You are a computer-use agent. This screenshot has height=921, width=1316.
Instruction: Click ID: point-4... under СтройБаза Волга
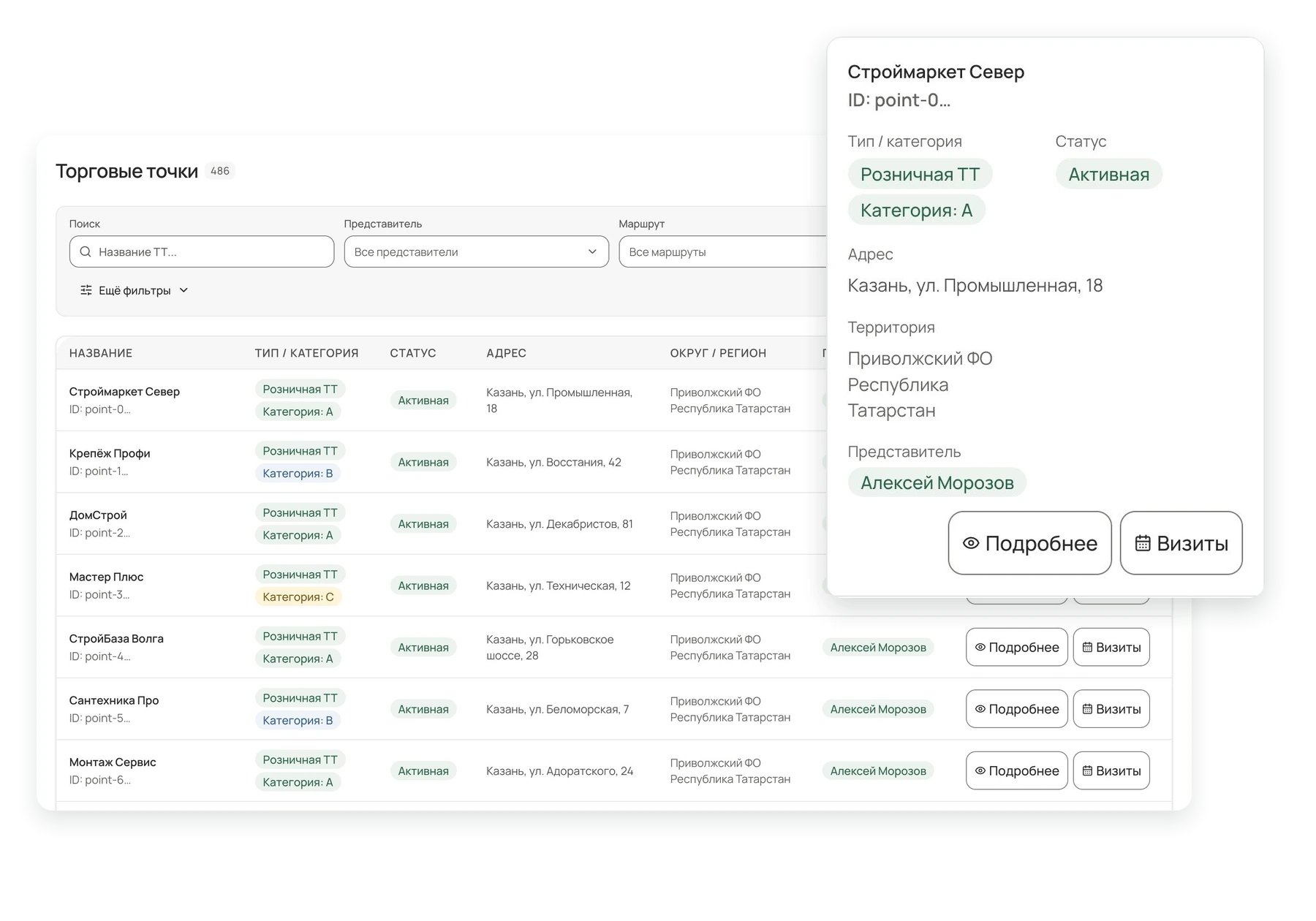point(100,656)
